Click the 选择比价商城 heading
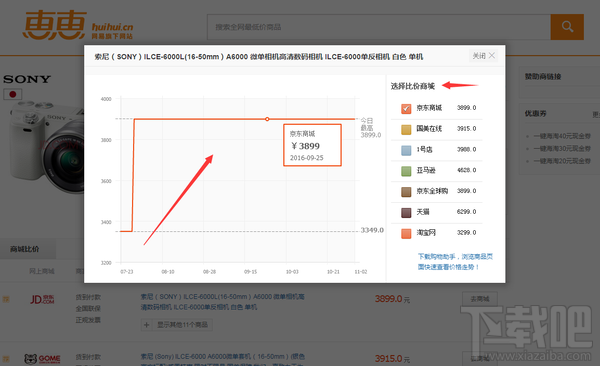 (412, 86)
